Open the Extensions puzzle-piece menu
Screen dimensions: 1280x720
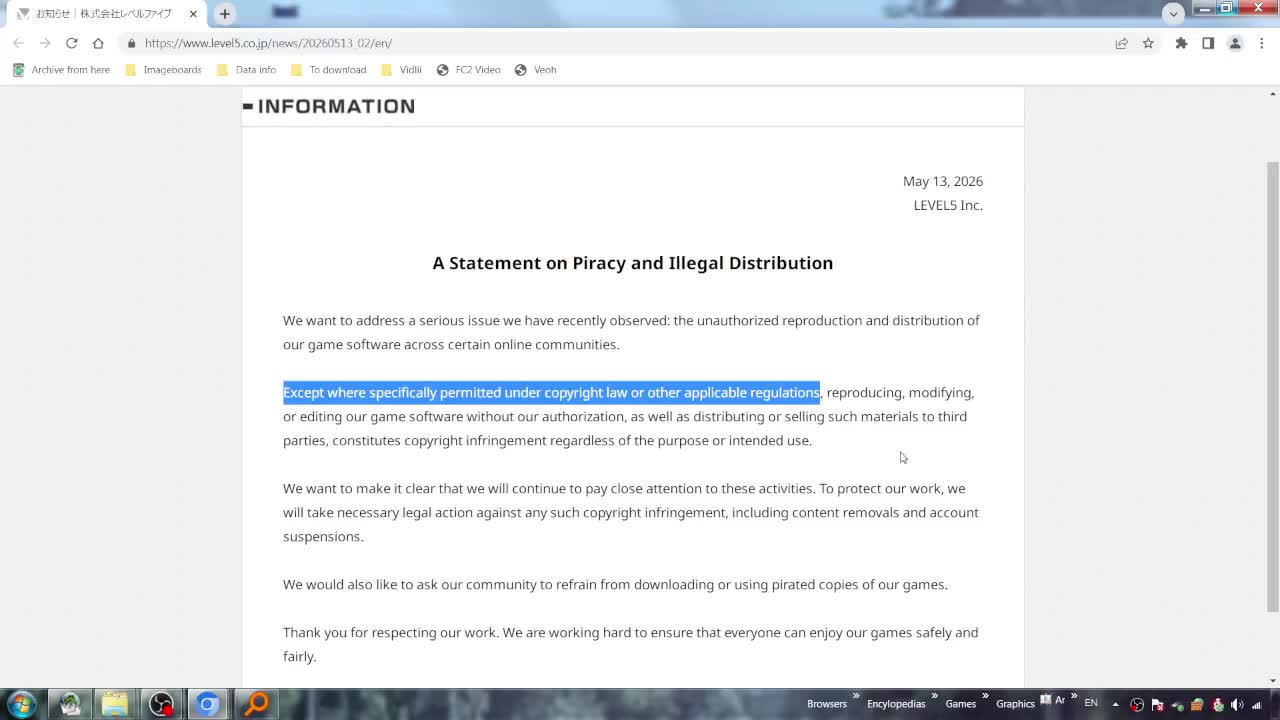pyautogui.click(x=1181, y=43)
